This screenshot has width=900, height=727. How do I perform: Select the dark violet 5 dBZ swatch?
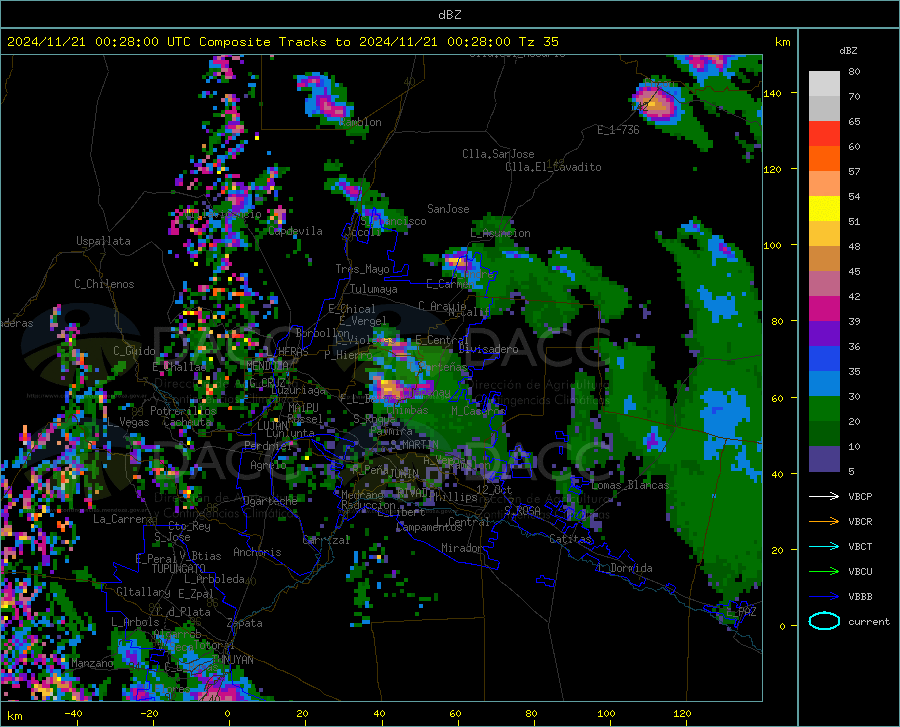824,459
